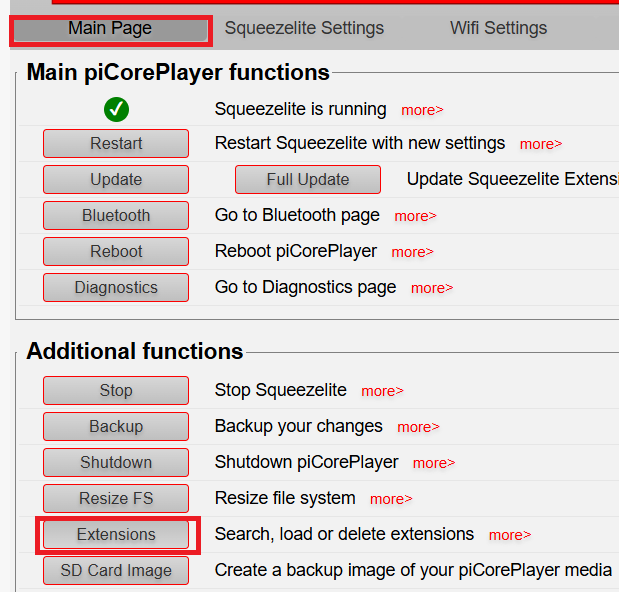The image size is (619, 592).
Task: Expand 'more>' beside Backup your changes
Action: (x=418, y=427)
